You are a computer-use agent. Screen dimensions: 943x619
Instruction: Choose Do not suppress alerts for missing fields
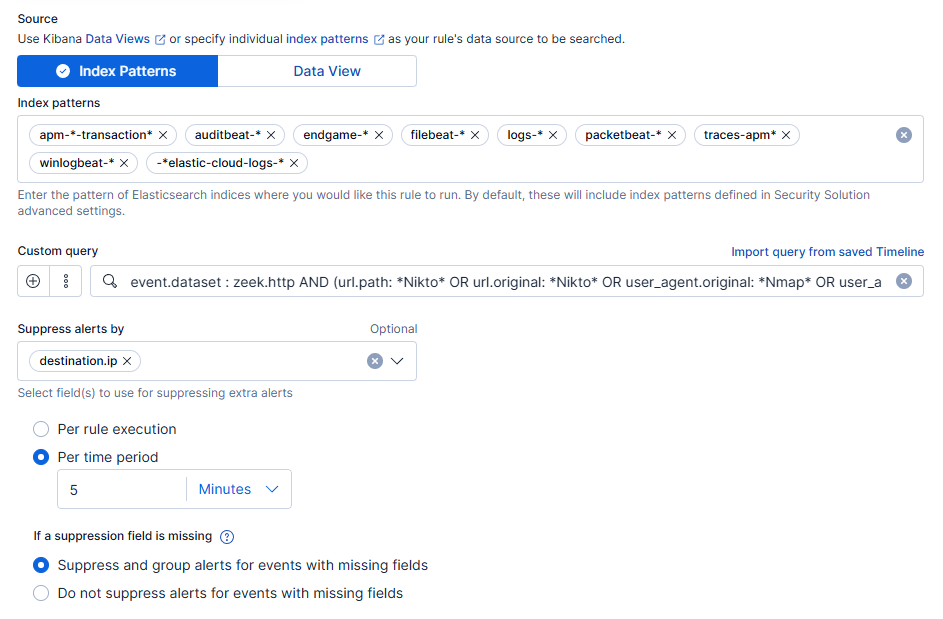click(41, 593)
